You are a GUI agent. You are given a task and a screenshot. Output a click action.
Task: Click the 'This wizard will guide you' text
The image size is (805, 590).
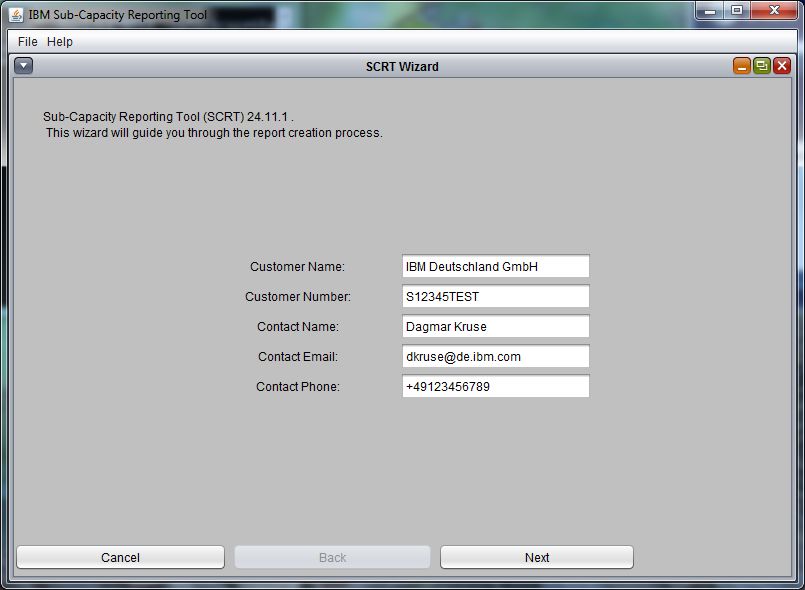(214, 133)
